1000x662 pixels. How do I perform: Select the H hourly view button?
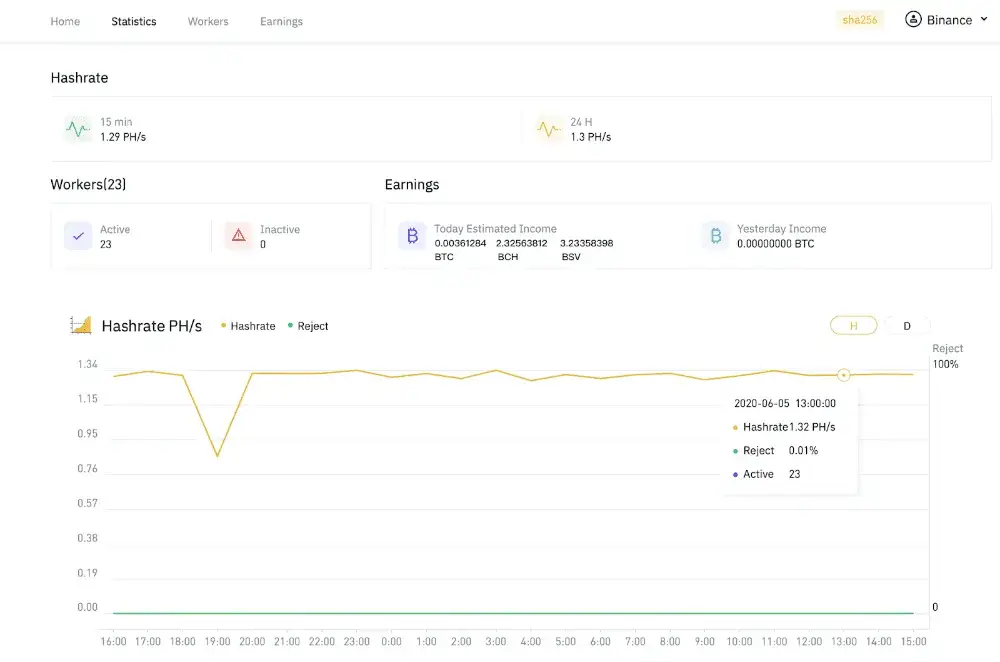coord(853,325)
